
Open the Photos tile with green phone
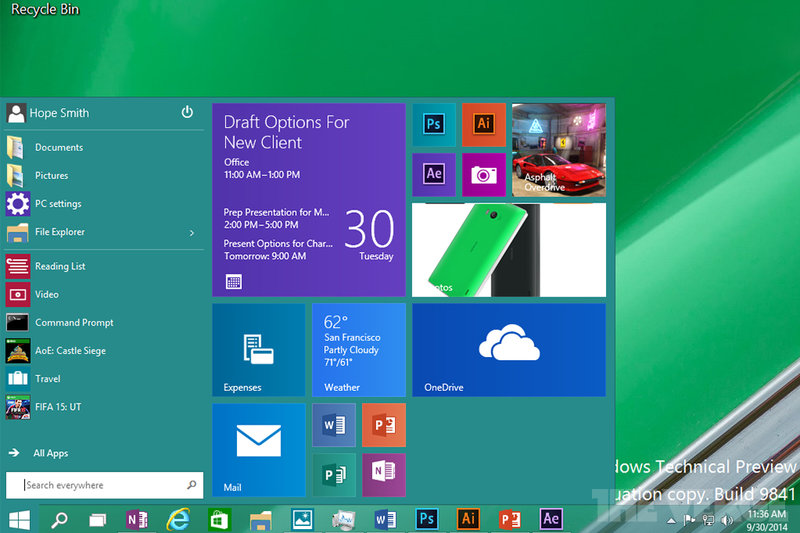click(509, 250)
